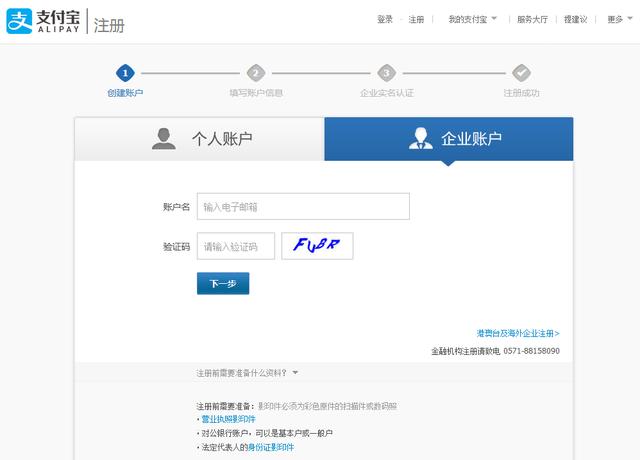Viewport: 640px width, 460px height.
Task: Click phone number text 0571-88158090
Action: pos(531,351)
